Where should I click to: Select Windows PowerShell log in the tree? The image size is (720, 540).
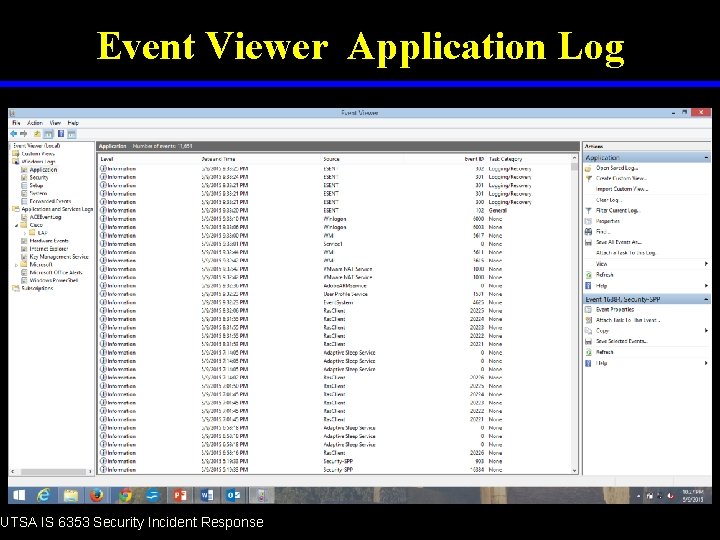(x=54, y=281)
